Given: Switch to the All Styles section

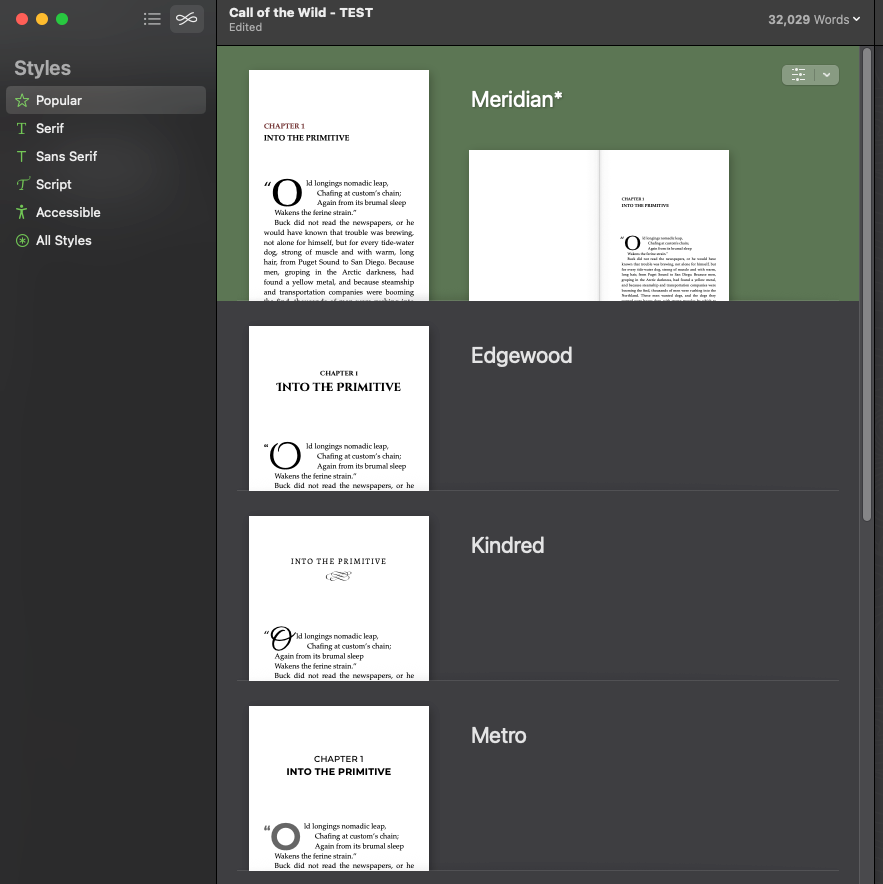Looking at the screenshot, I should (x=62, y=240).
